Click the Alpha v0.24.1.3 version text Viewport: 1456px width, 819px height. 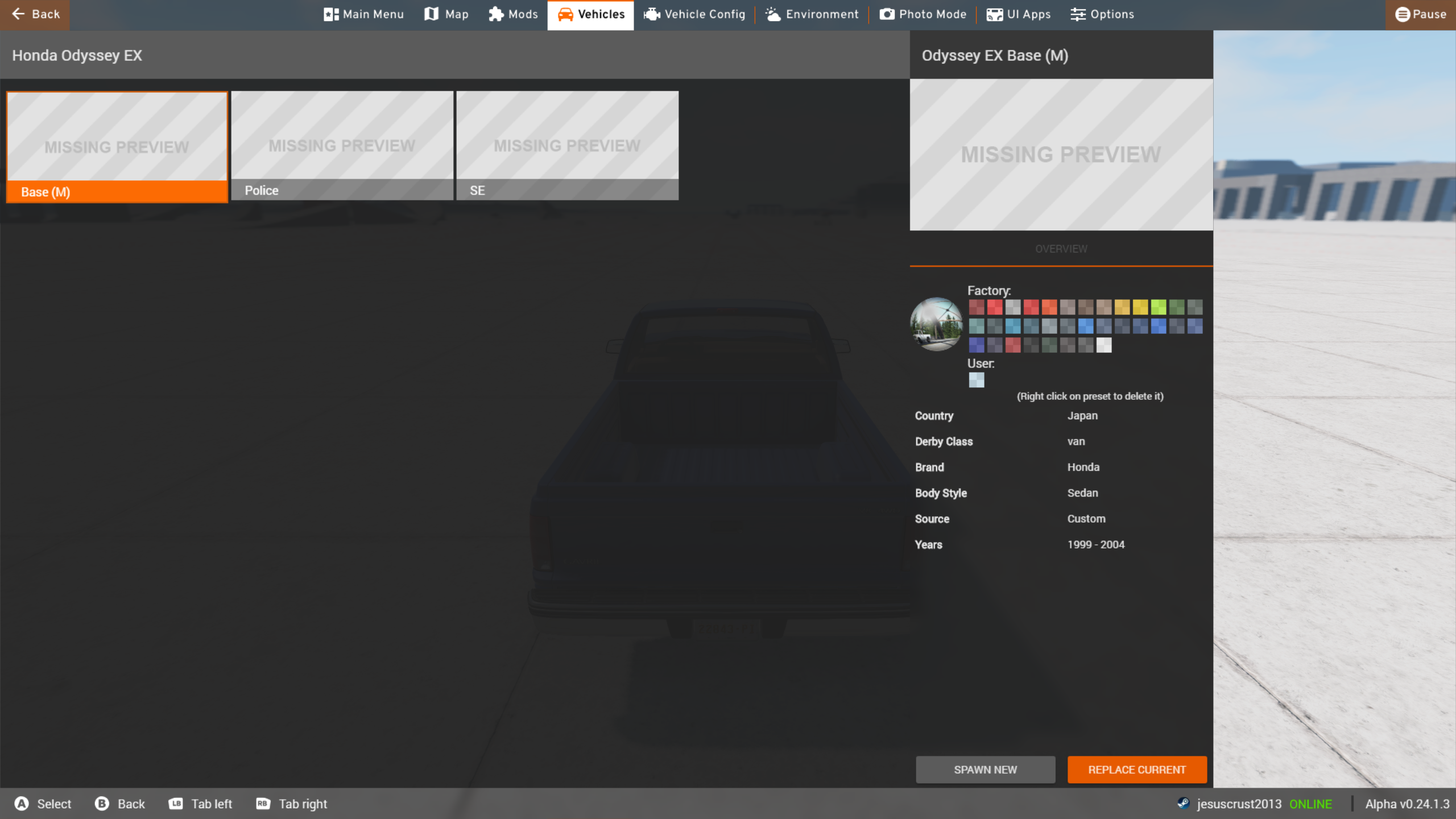[x=1407, y=804]
